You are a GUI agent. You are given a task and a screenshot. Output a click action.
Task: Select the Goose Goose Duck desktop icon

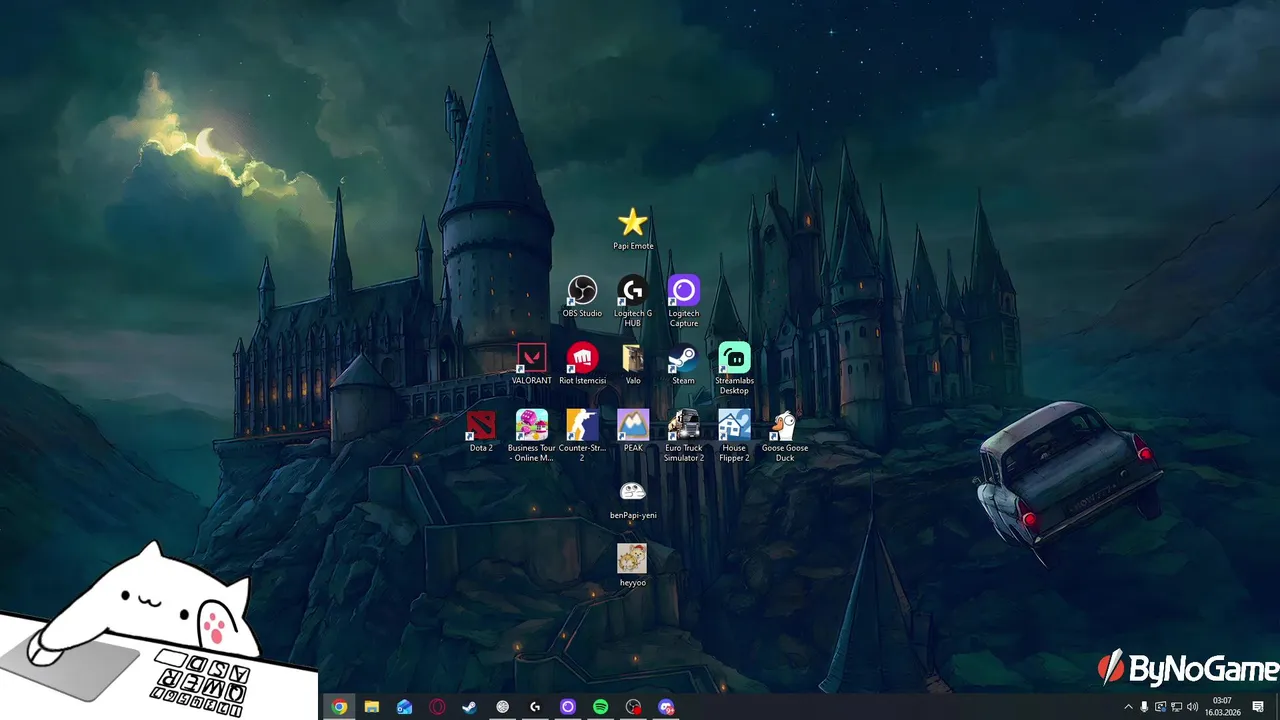pyautogui.click(x=785, y=435)
